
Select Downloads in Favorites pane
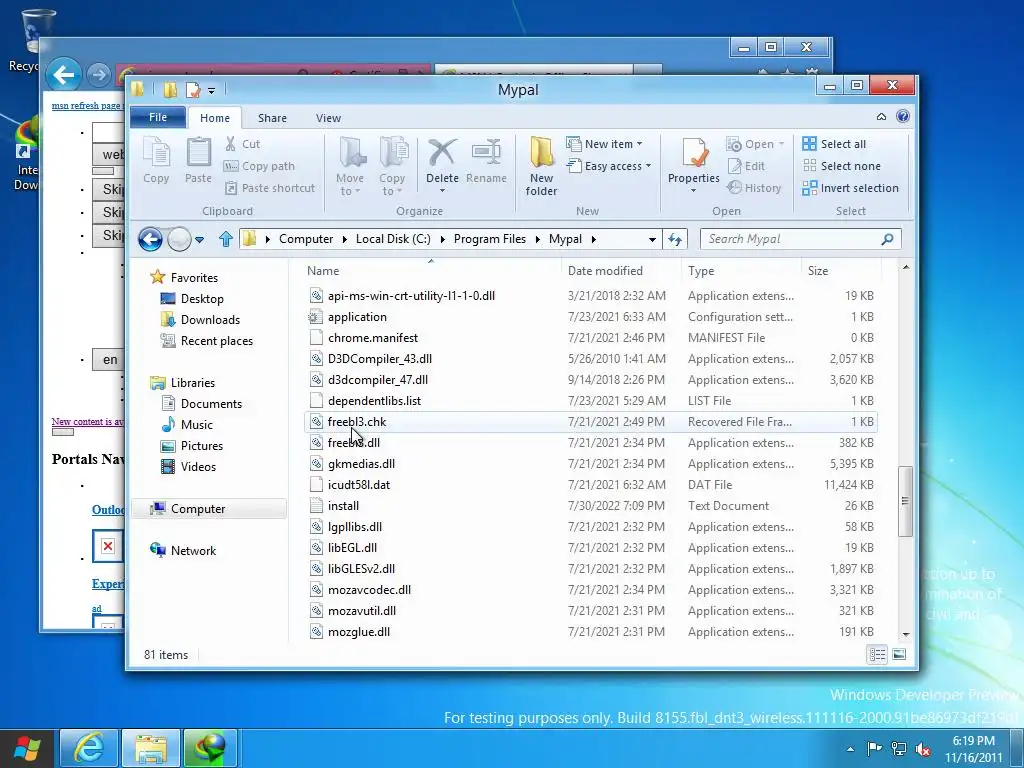[210, 320]
